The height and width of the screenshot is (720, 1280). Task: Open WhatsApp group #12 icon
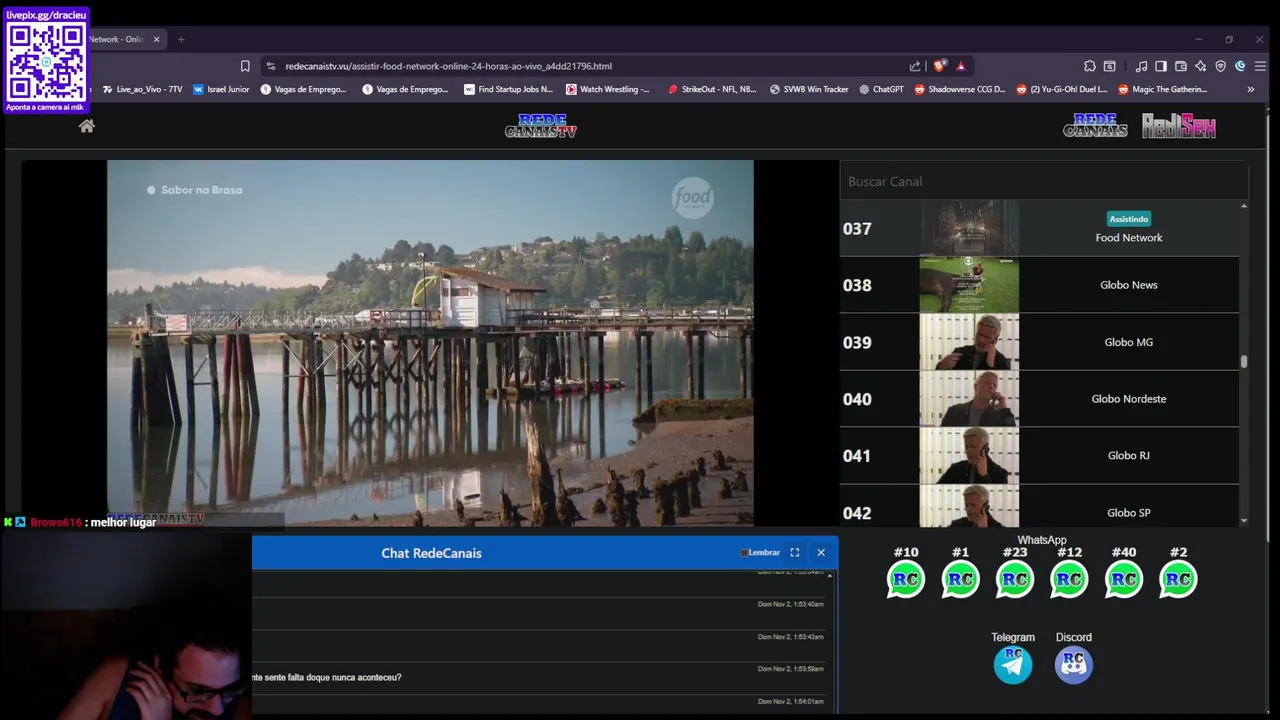pos(1069,579)
